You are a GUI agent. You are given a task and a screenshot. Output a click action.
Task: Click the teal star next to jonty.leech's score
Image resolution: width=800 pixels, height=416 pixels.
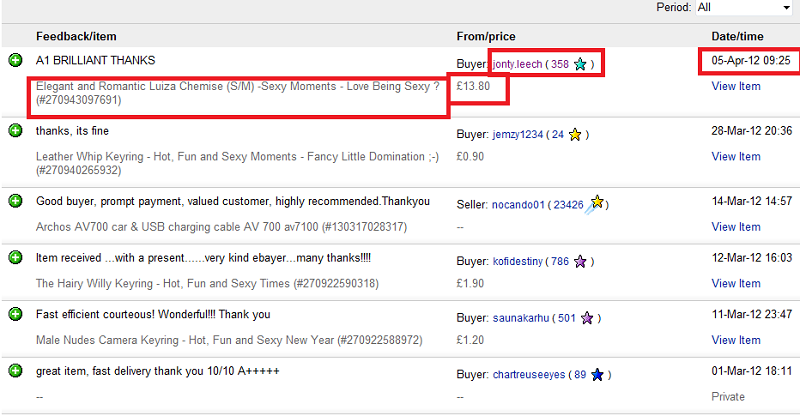pyautogui.click(x=580, y=64)
